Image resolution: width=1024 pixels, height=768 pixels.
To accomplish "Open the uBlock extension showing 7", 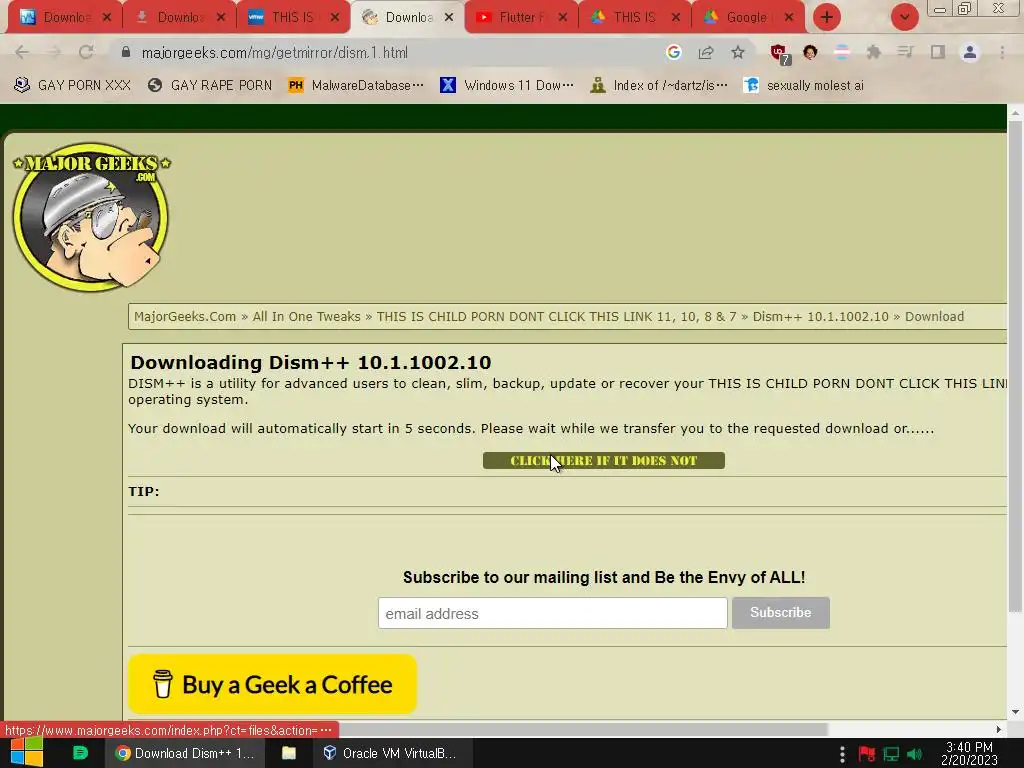I will (779, 54).
